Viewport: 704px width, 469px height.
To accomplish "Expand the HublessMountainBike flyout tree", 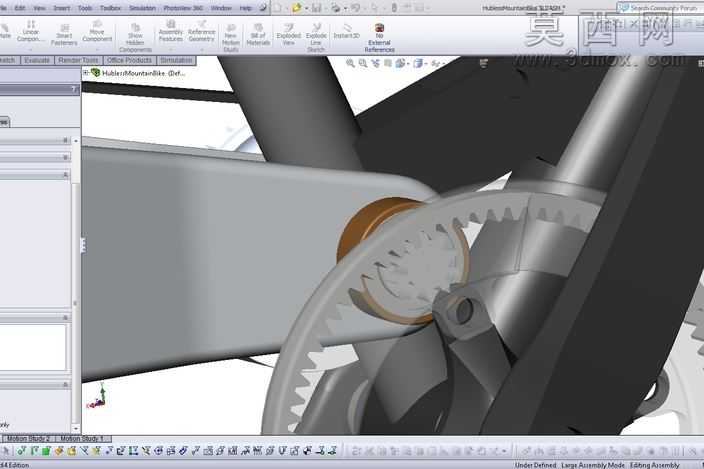I will 85,72.
